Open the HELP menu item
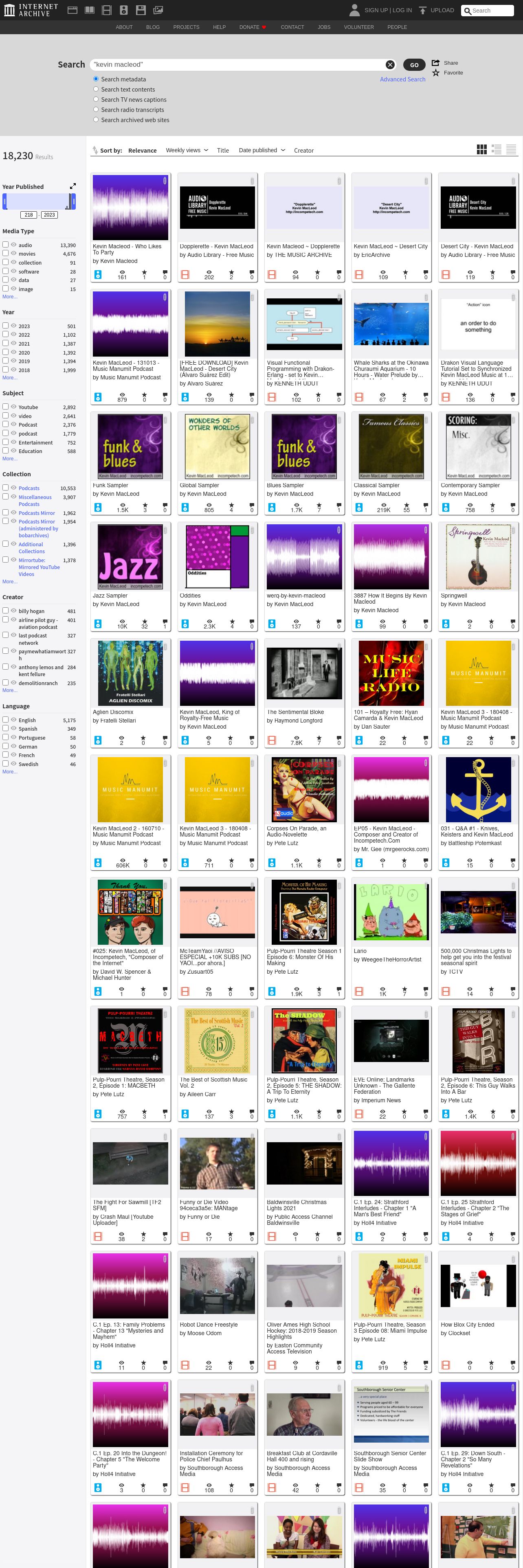 (219, 27)
